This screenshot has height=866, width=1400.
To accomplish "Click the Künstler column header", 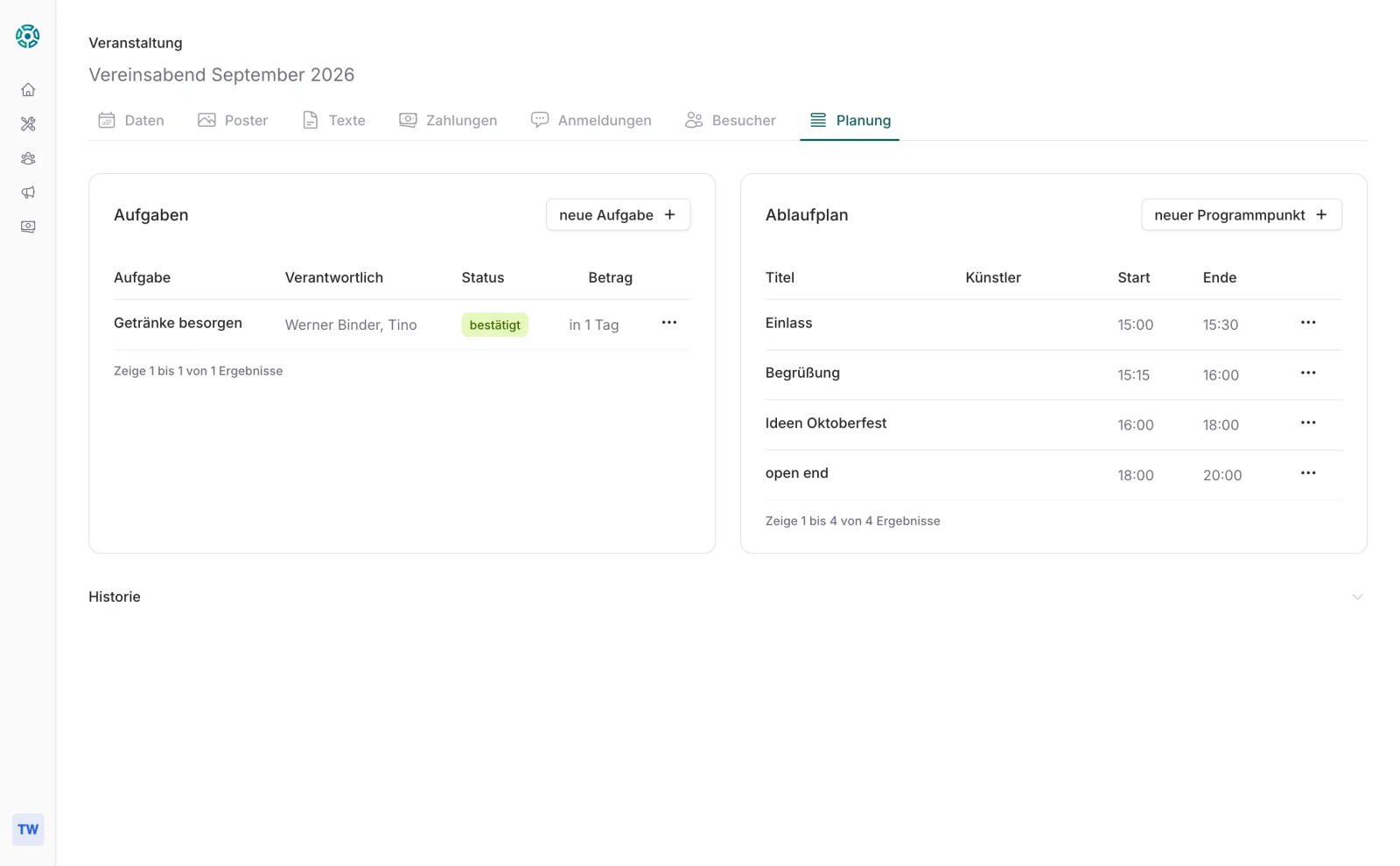I will pos(993,277).
